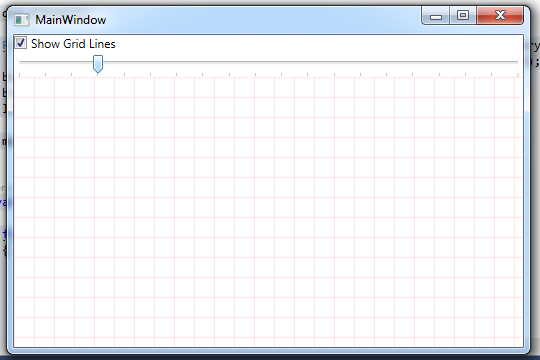
Task: Click slider track just left of the thumb
Action: coord(84,62)
